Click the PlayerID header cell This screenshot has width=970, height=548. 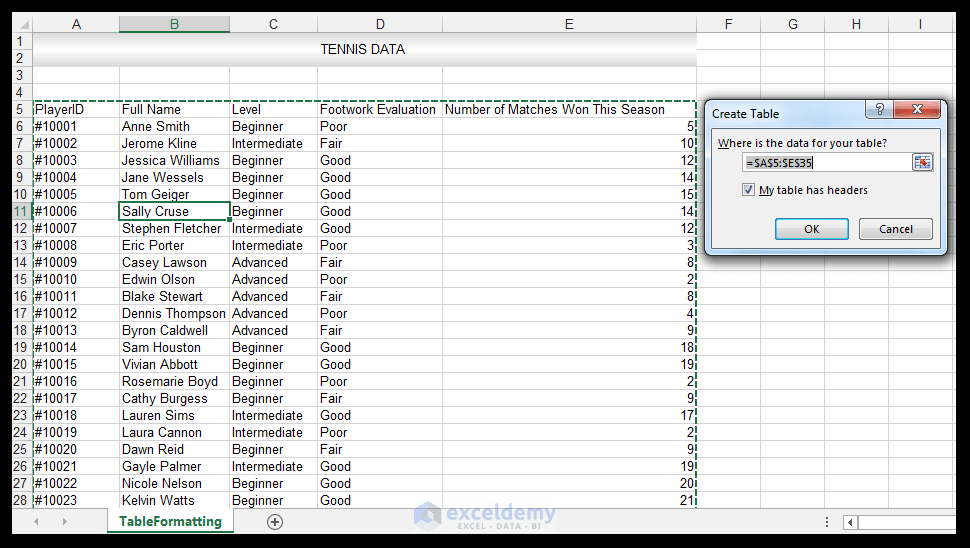tap(76, 109)
